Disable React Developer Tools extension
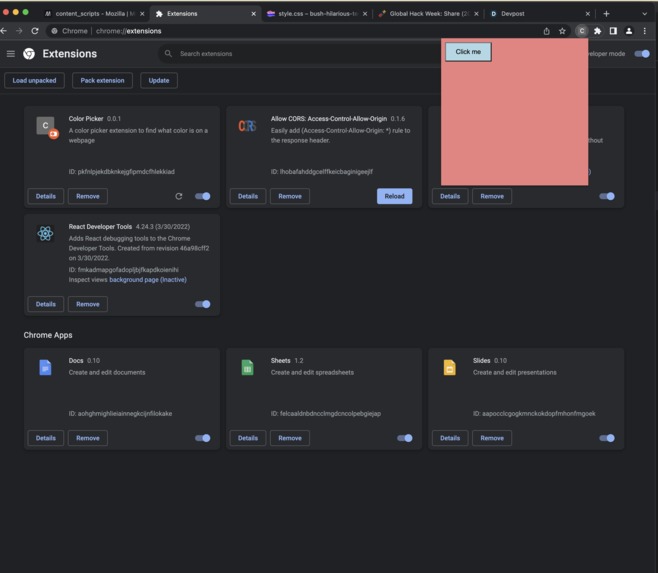Viewport: 658px width, 573px height. point(203,304)
